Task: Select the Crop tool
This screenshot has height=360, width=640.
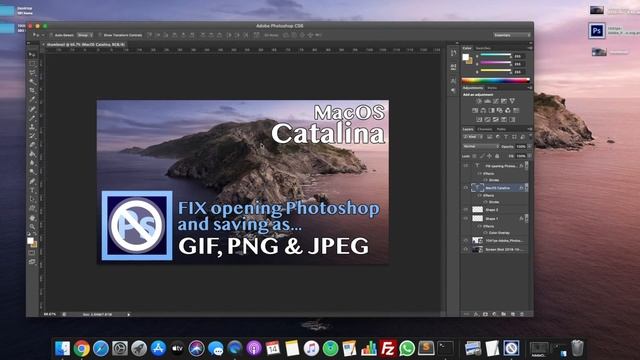Action: click(x=32, y=90)
